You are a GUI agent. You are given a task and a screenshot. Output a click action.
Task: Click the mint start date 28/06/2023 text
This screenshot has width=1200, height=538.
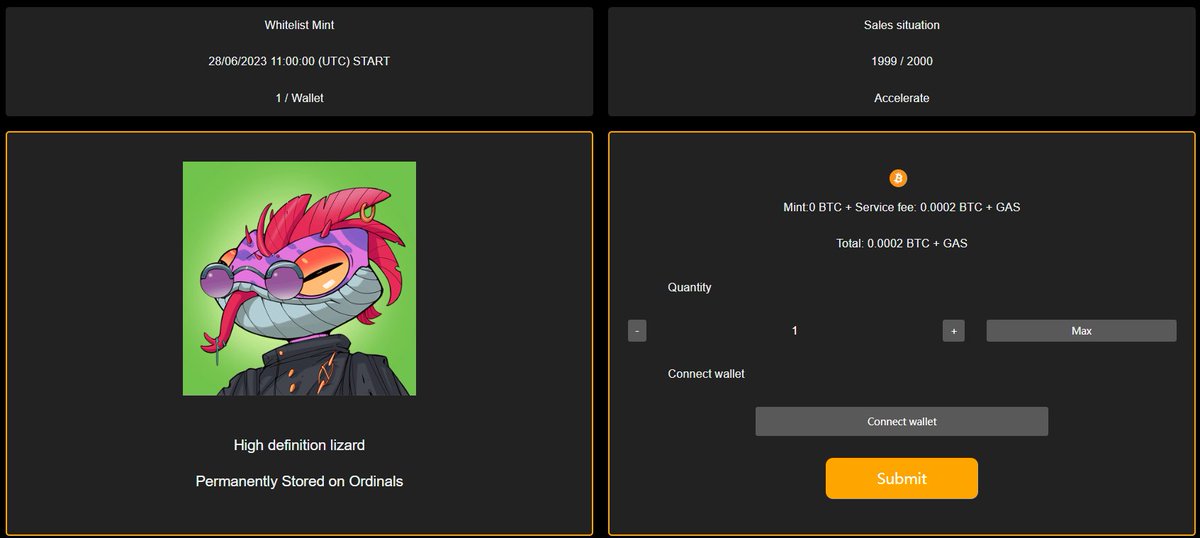point(299,61)
